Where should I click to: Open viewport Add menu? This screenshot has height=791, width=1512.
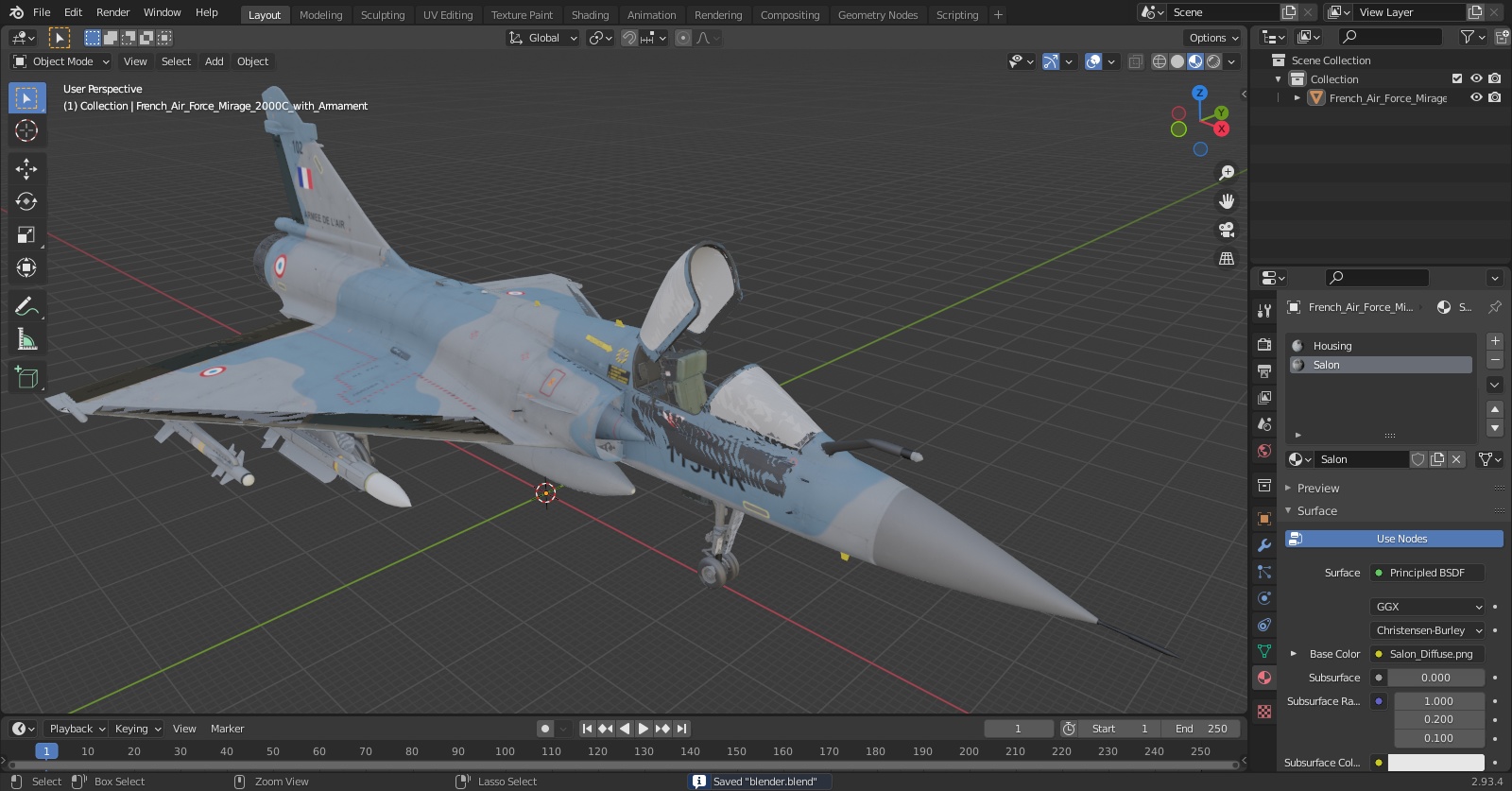[x=215, y=61]
